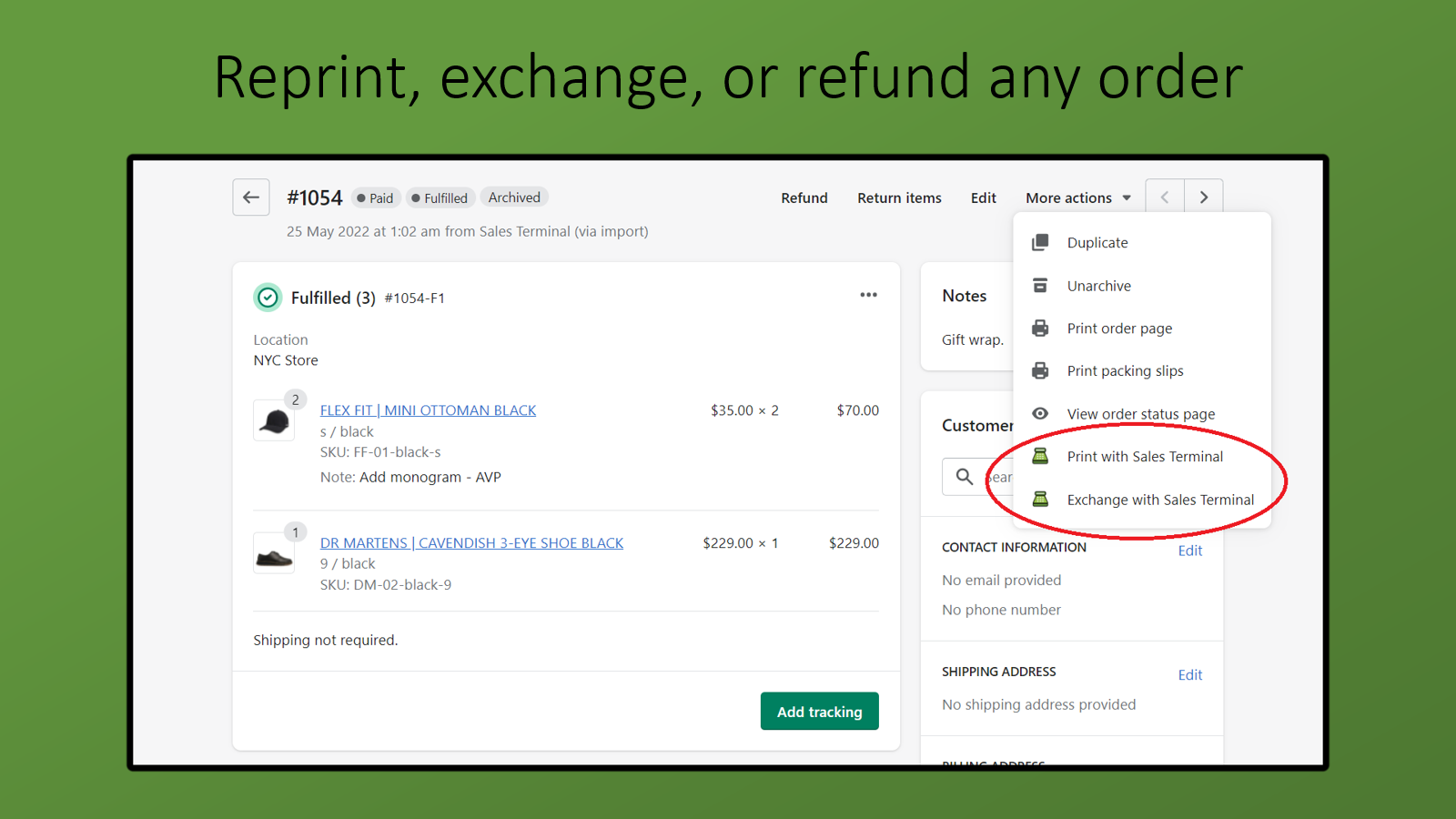
Task: Open the More actions dropdown
Action: 1077,197
